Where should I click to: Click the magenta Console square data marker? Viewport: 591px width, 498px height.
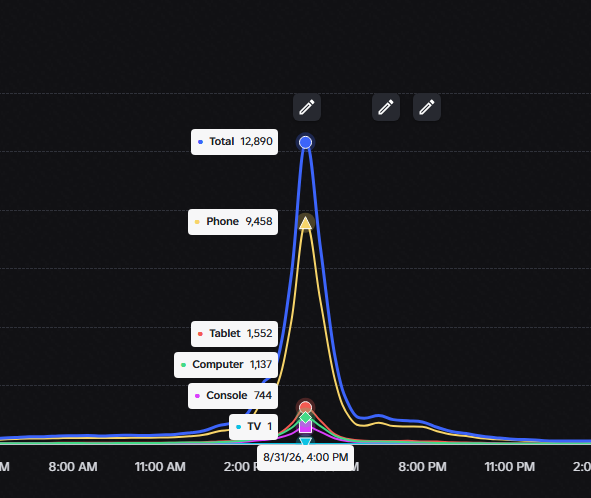click(305, 426)
